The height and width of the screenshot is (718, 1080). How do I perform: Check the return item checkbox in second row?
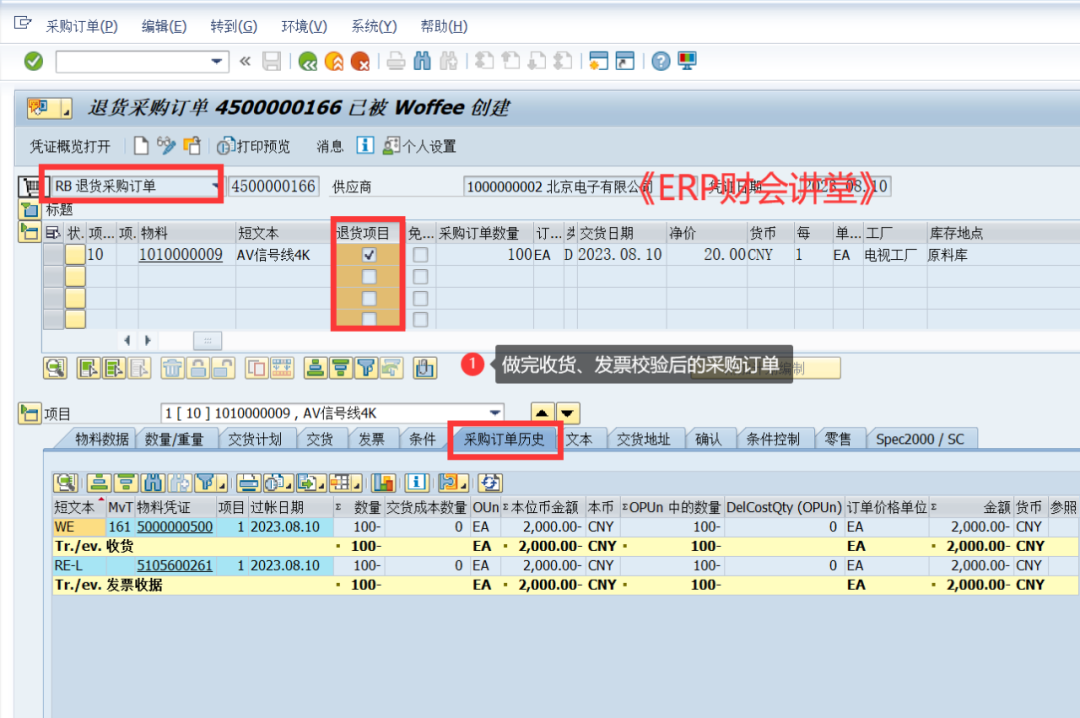tap(369, 277)
